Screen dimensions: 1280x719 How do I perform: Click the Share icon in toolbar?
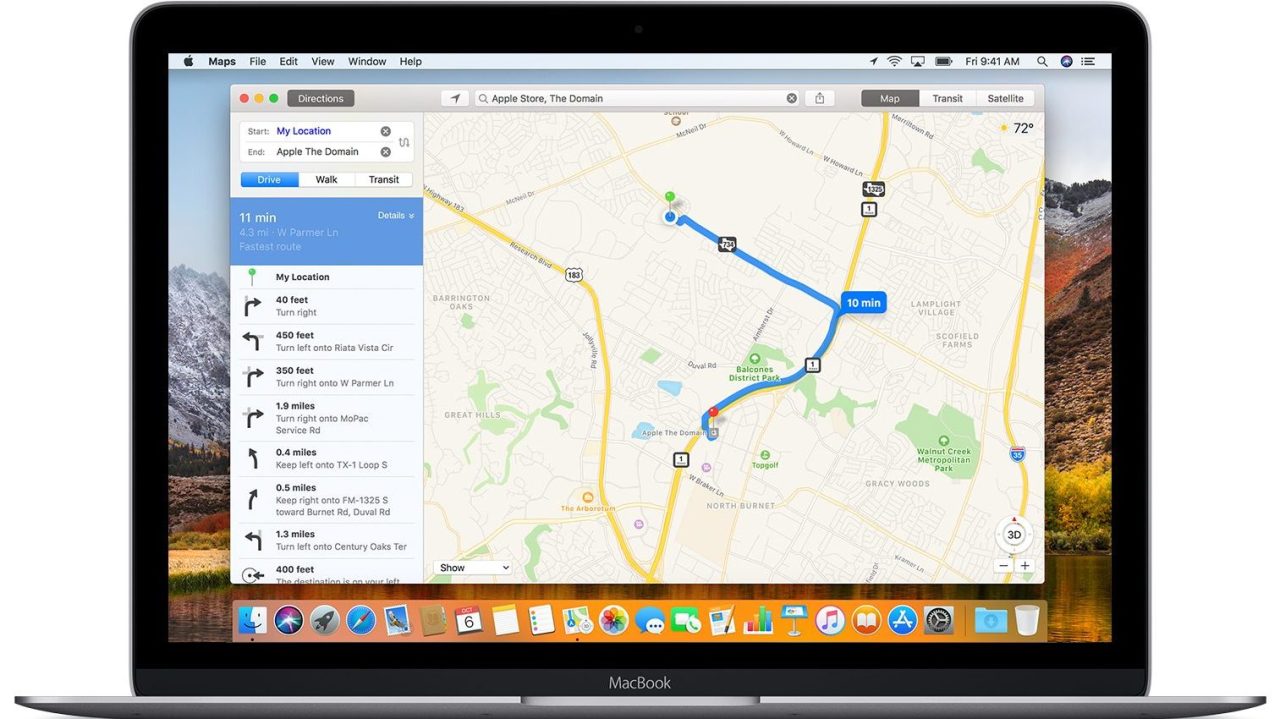point(820,99)
